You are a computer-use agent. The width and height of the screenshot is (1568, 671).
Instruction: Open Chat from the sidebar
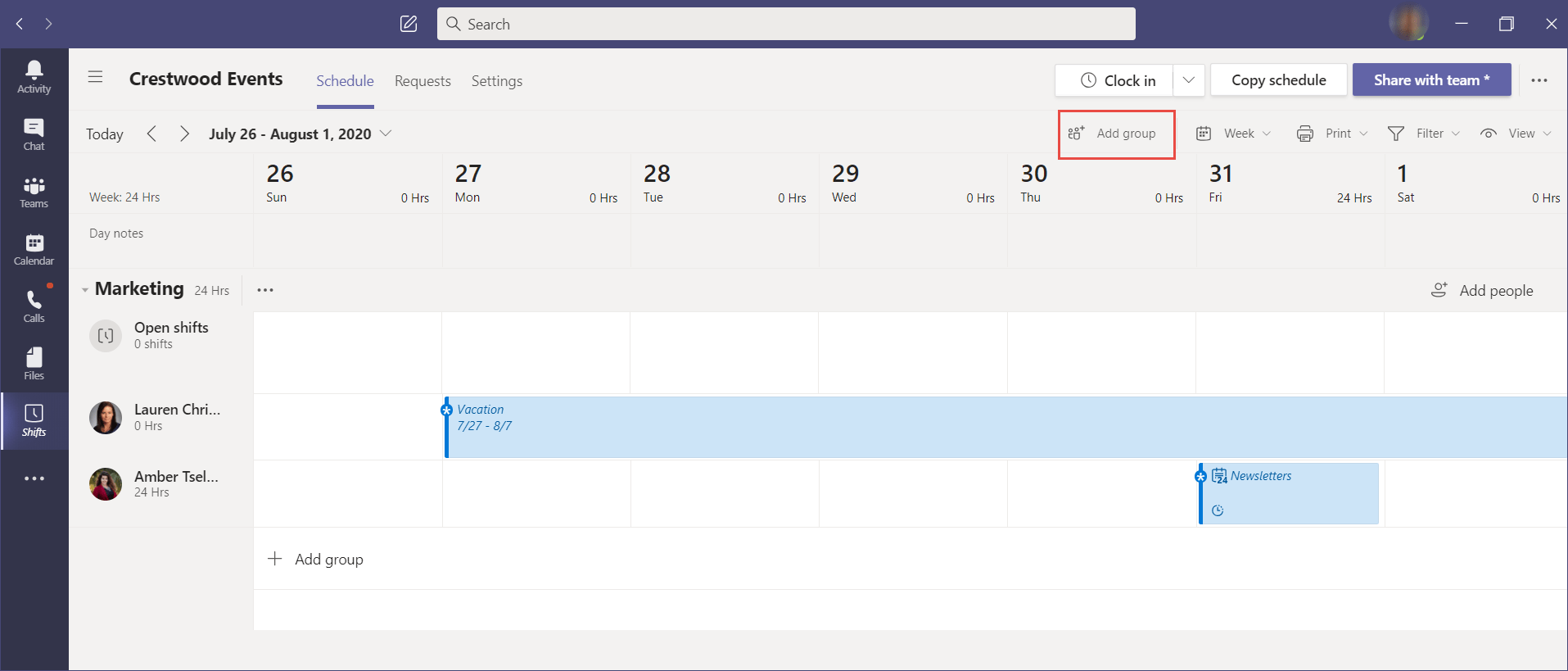[x=34, y=134]
